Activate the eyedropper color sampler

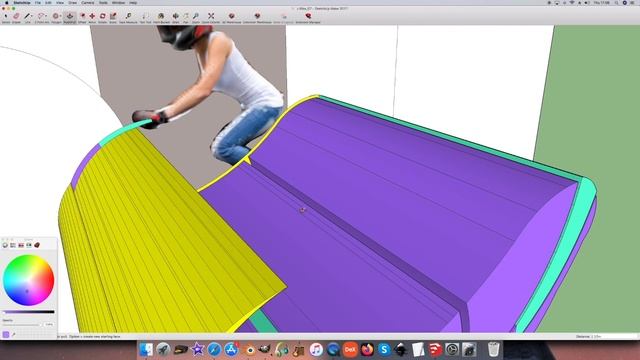pos(13,335)
